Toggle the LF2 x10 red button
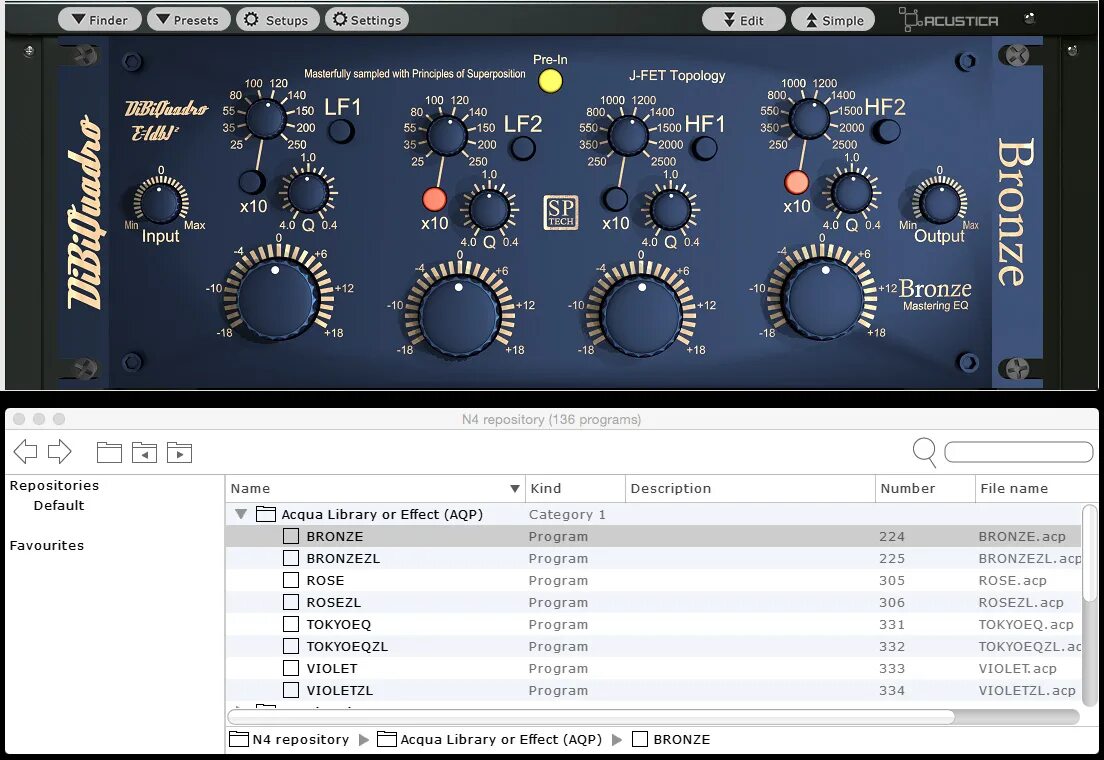 coord(434,199)
